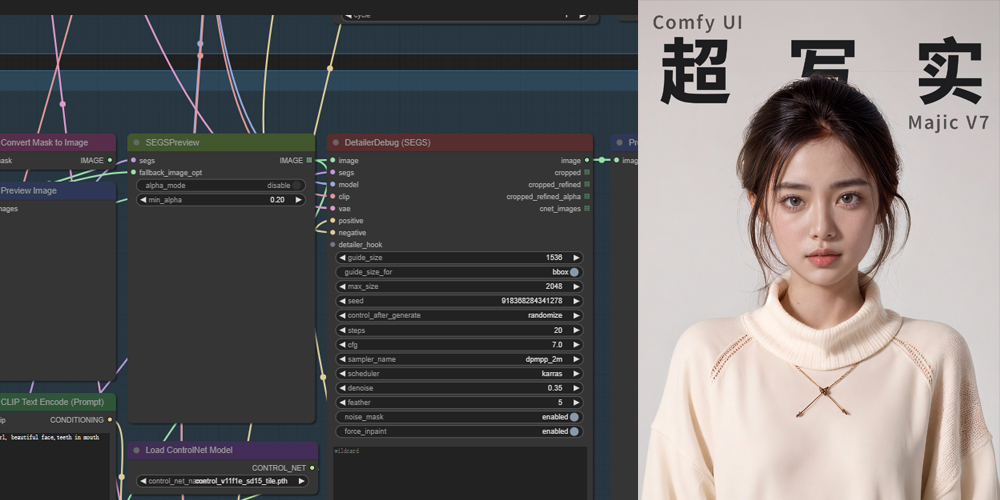
Task: Click the cfg value 7.0
Action: [x=557, y=345]
